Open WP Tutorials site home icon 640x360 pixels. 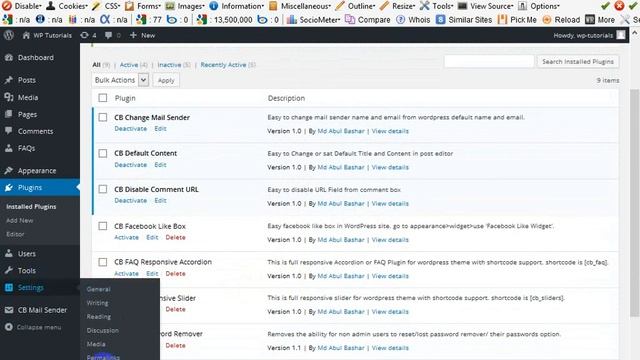coord(26,36)
